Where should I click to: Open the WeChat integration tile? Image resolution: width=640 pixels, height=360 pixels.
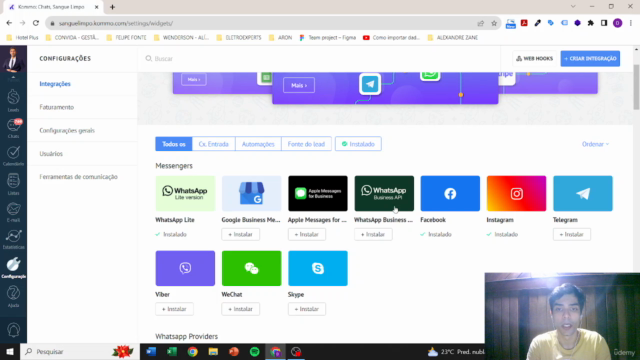pyautogui.click(x=251, y=268)
